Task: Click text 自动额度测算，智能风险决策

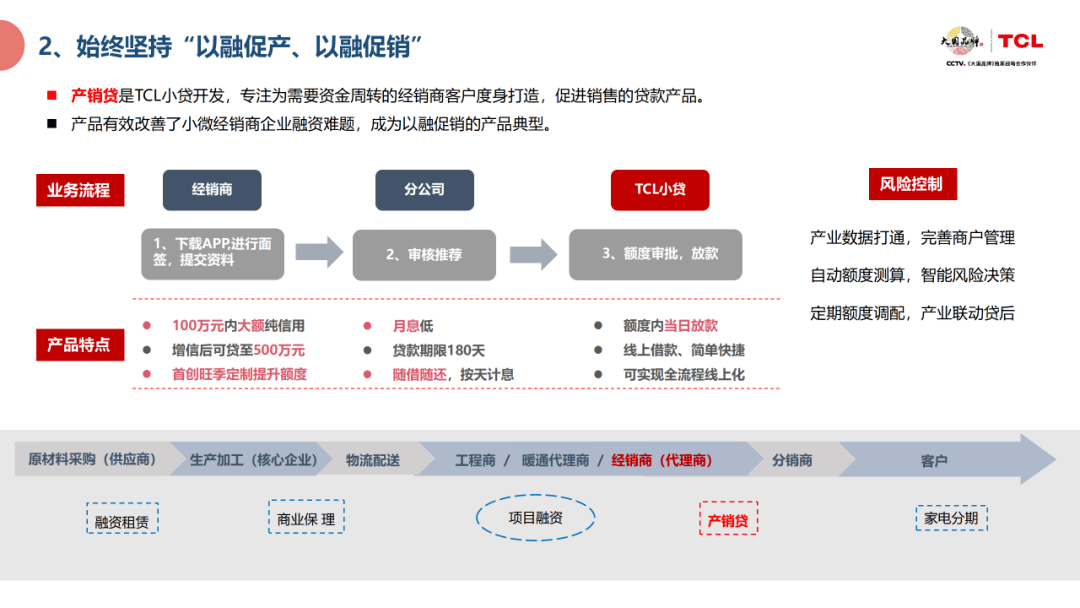Action: [912, 275]
